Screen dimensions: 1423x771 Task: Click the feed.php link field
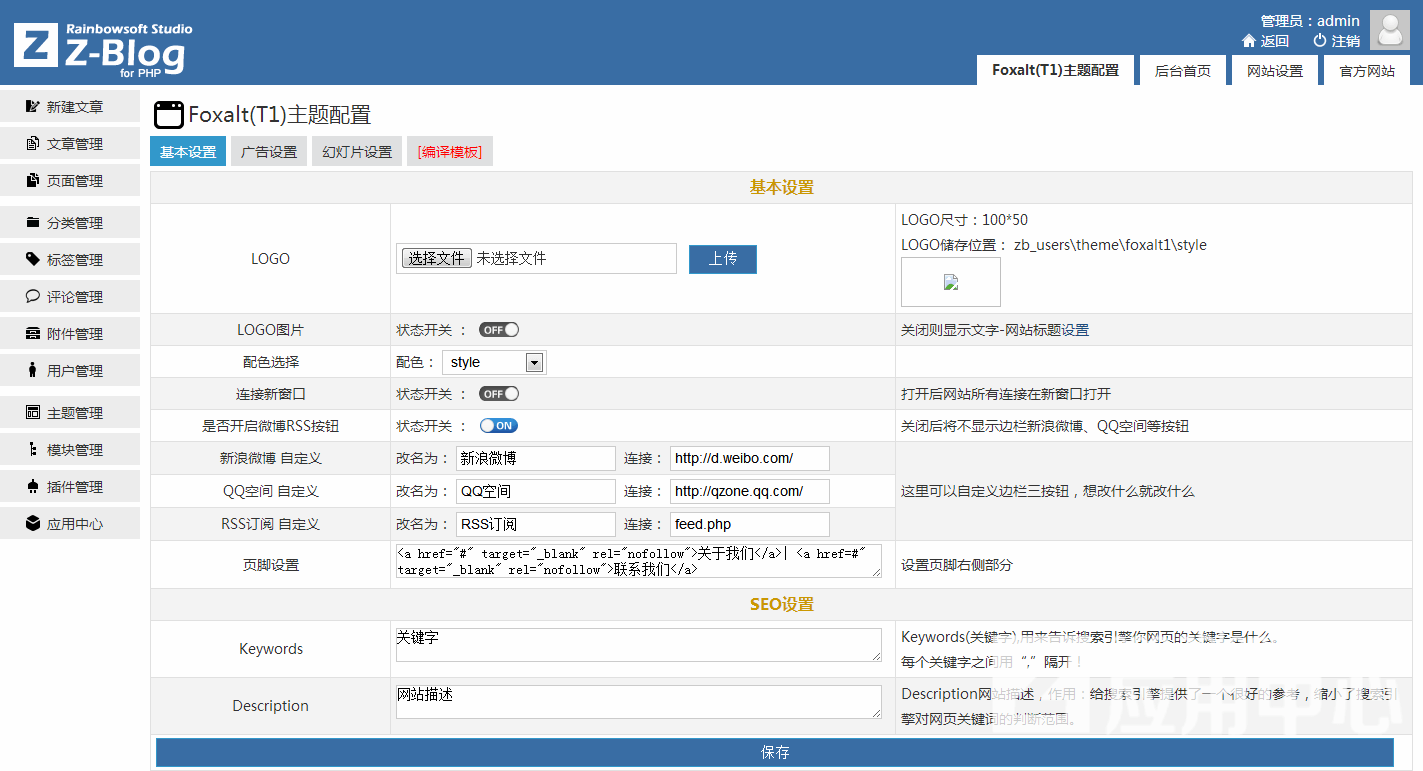click(750, 524)
